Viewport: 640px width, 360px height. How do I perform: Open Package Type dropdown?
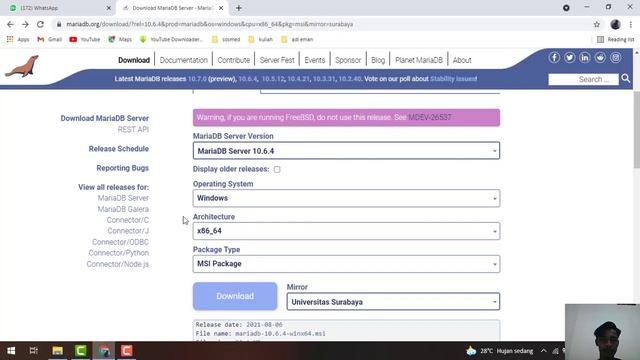point(346,264)
